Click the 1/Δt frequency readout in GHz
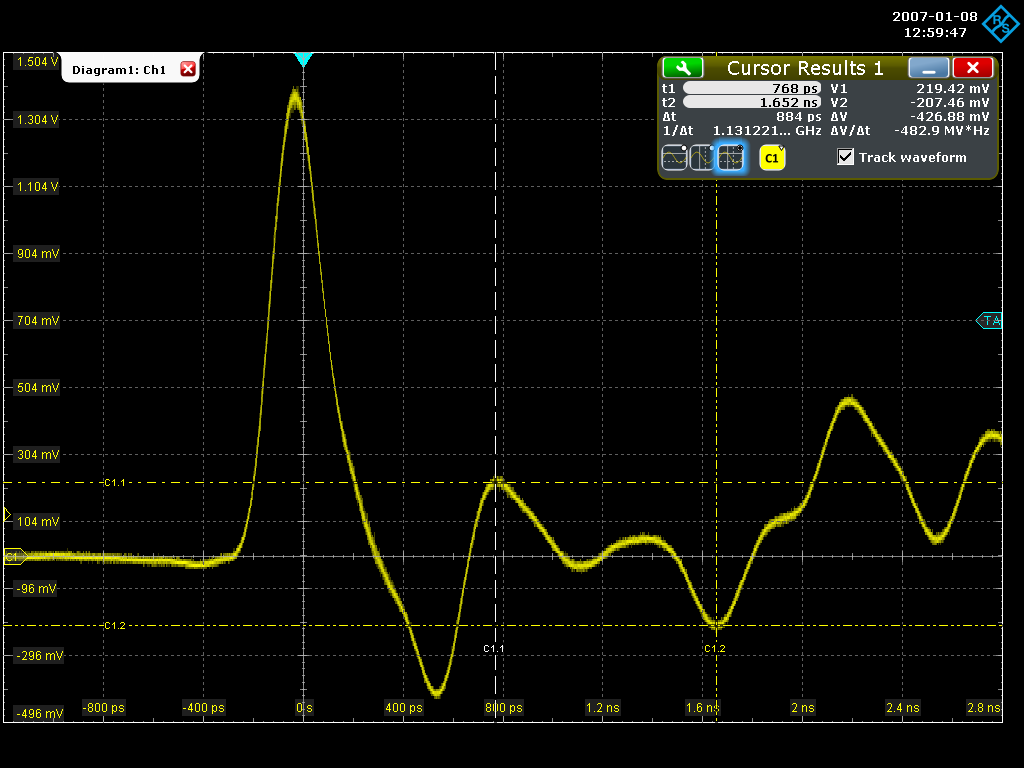This screenshot has height=768, width=1024. [767, 131]
